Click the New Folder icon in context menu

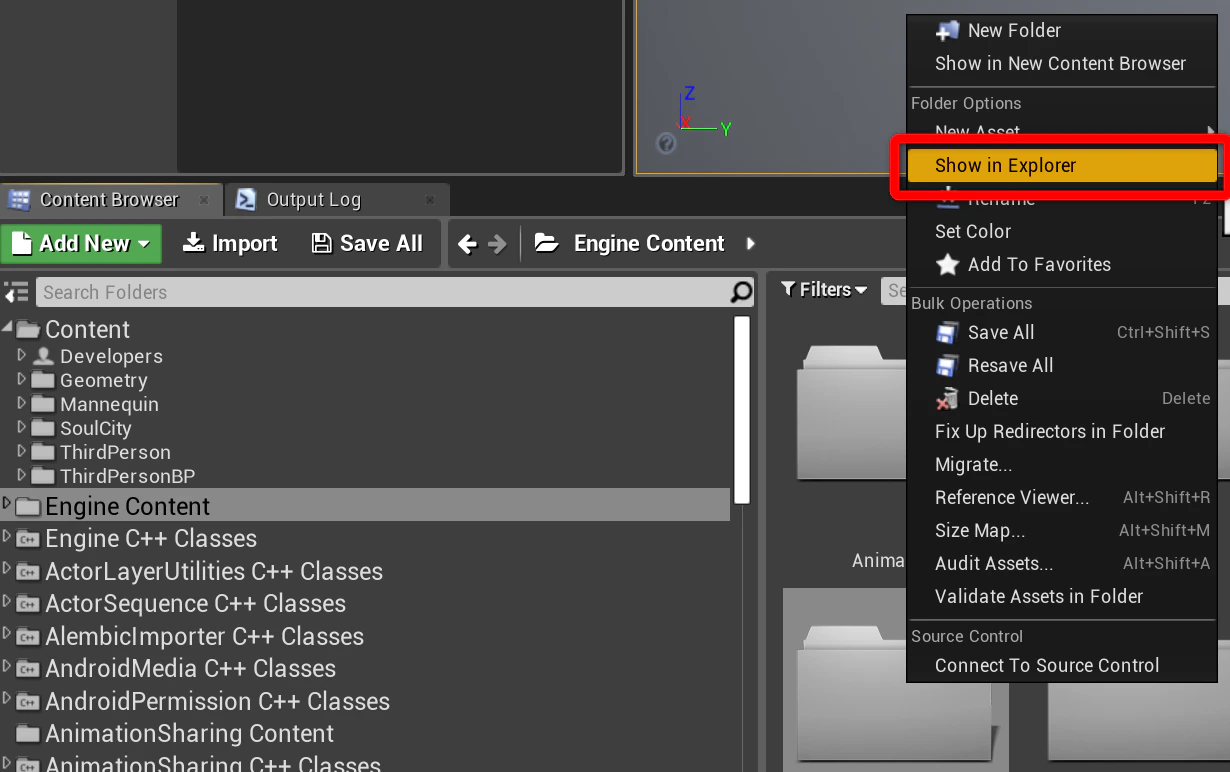coord(946,31)
